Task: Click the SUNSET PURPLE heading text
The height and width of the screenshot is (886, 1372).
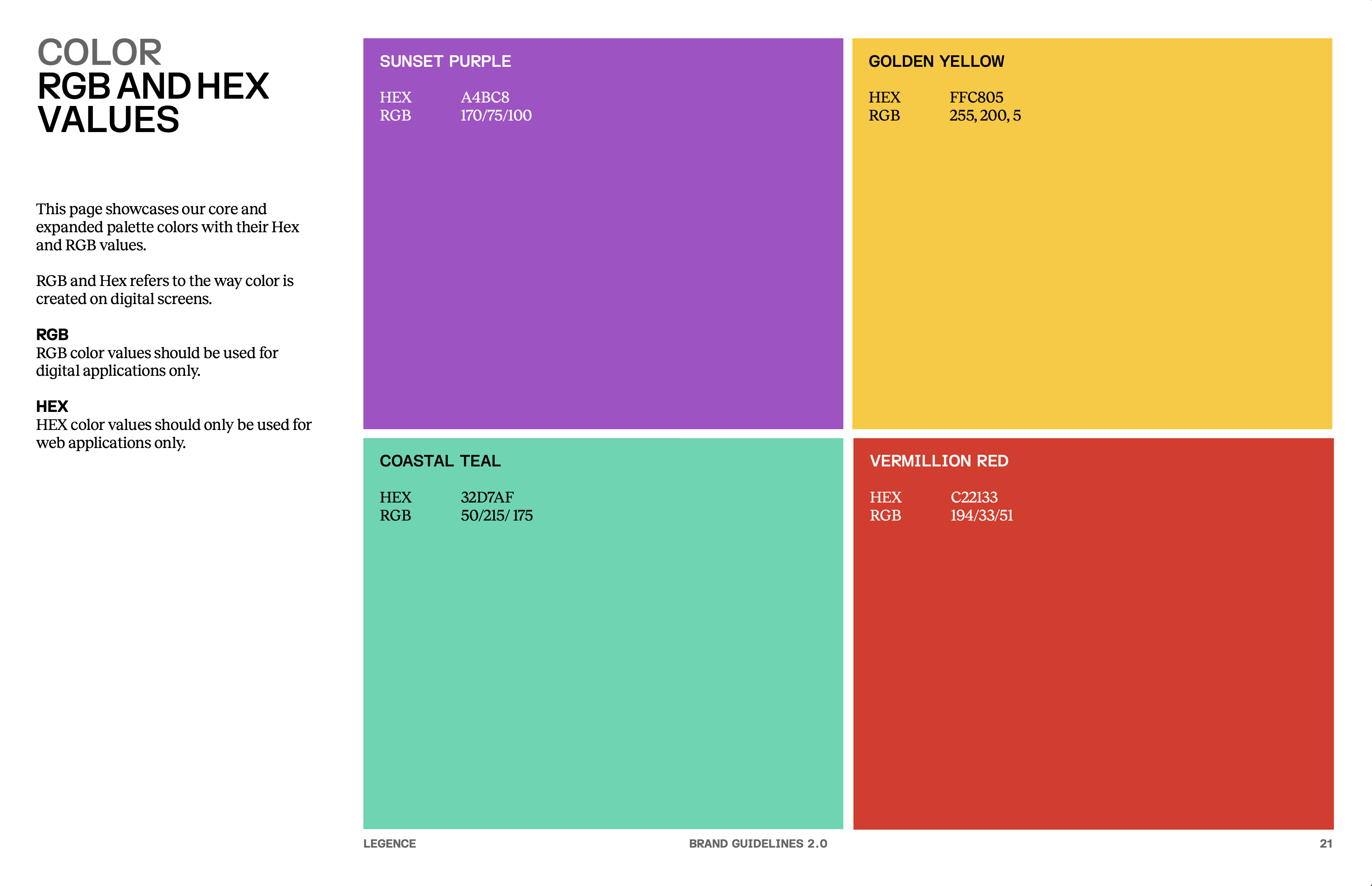Action: click(x=445, y=61)
